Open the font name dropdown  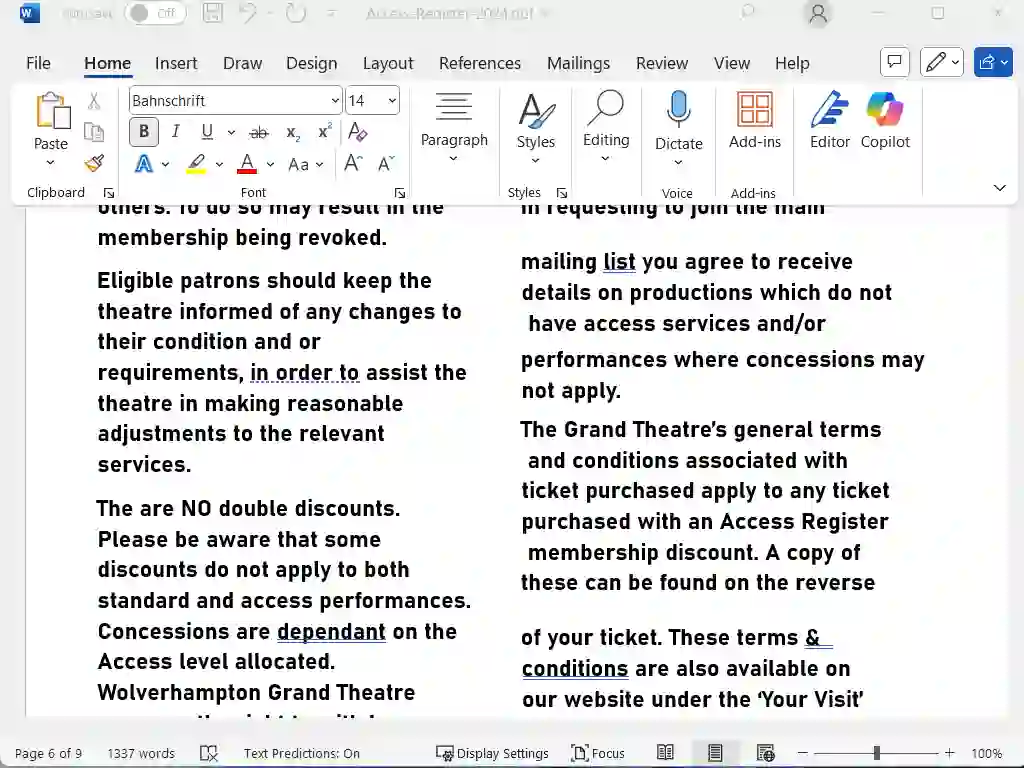(335, 101)
